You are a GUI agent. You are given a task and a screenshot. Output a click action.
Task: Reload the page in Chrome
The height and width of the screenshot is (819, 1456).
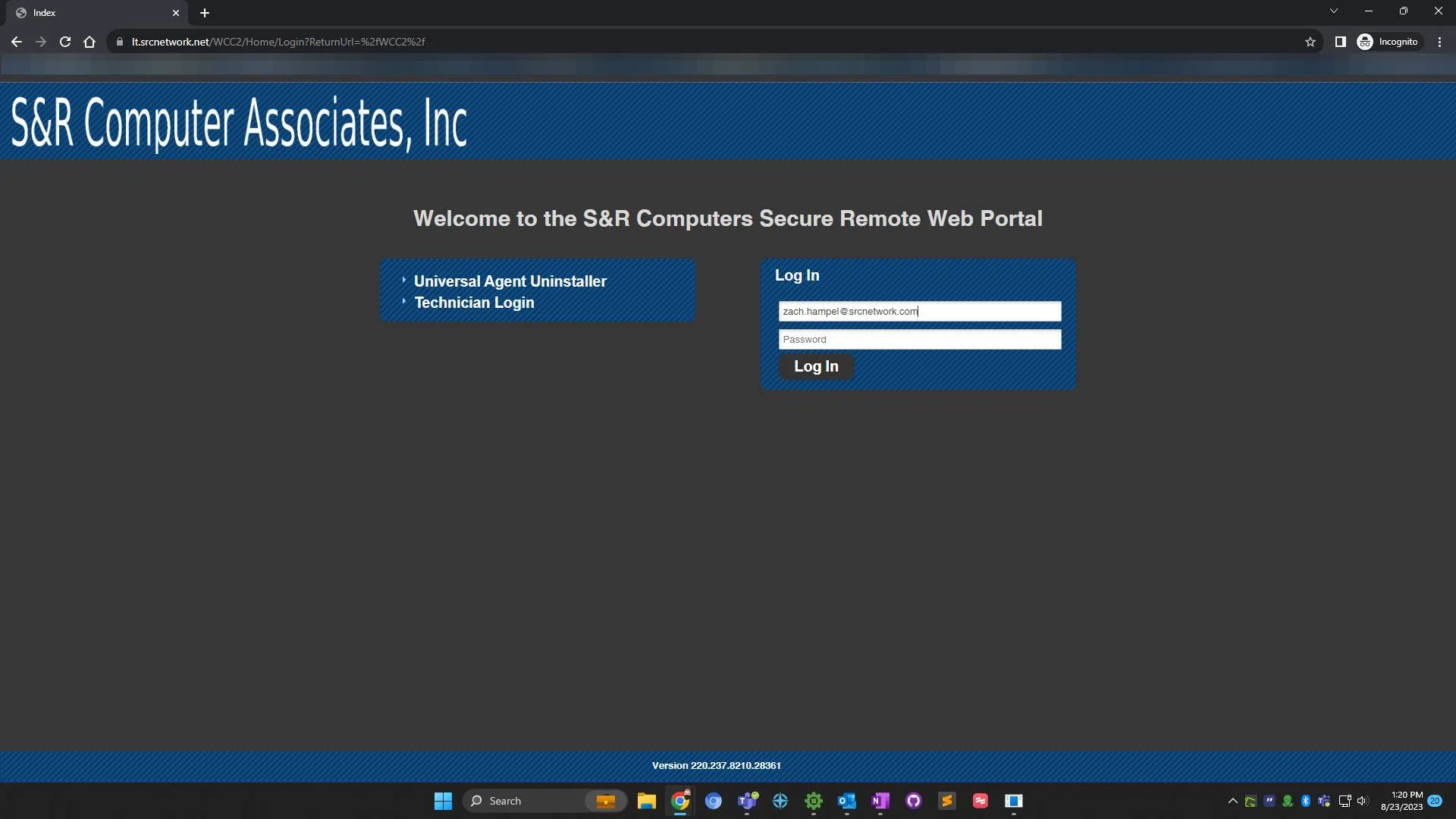click(64, 42)
